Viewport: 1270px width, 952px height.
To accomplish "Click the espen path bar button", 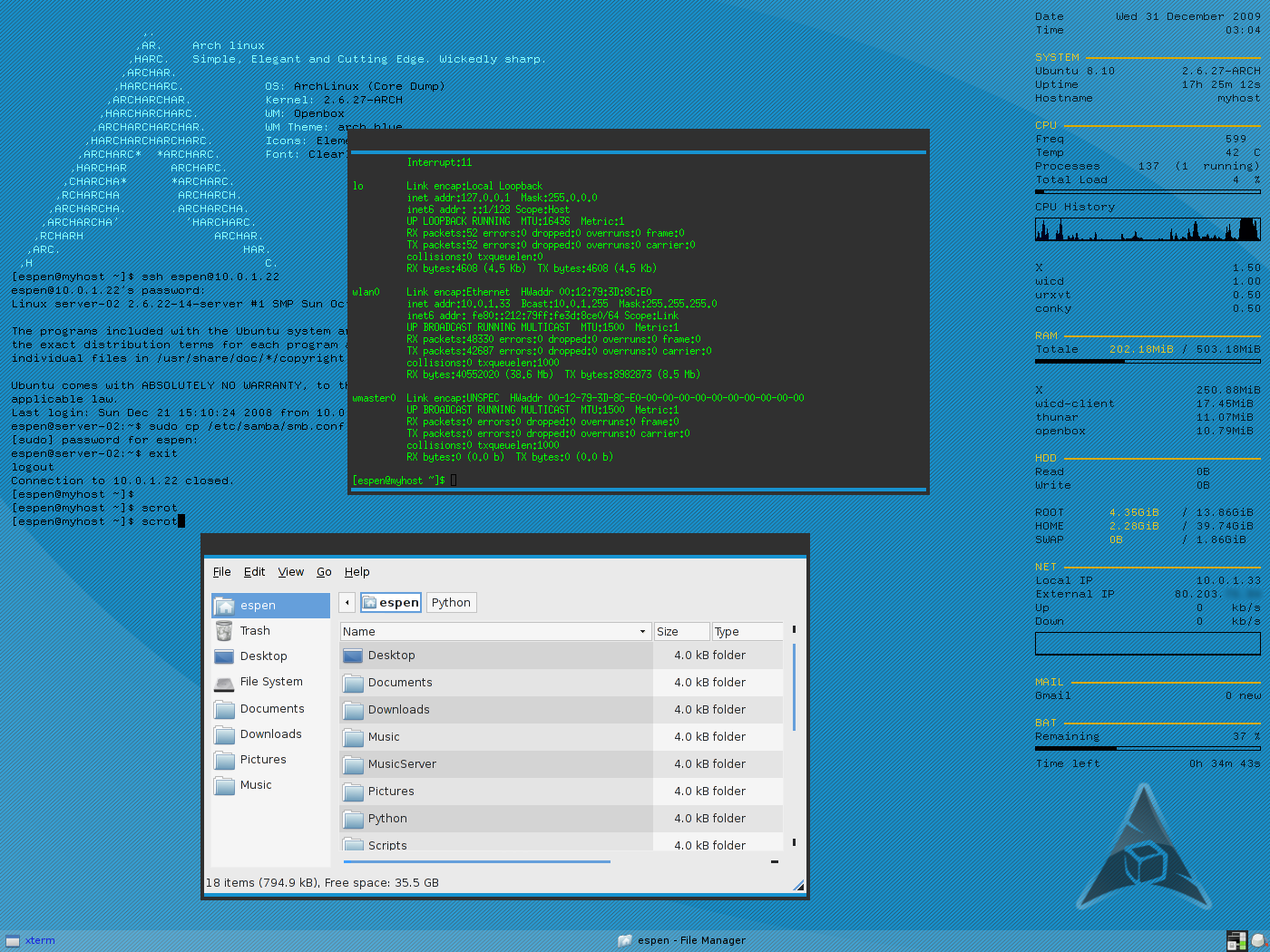I will point(391,603).
